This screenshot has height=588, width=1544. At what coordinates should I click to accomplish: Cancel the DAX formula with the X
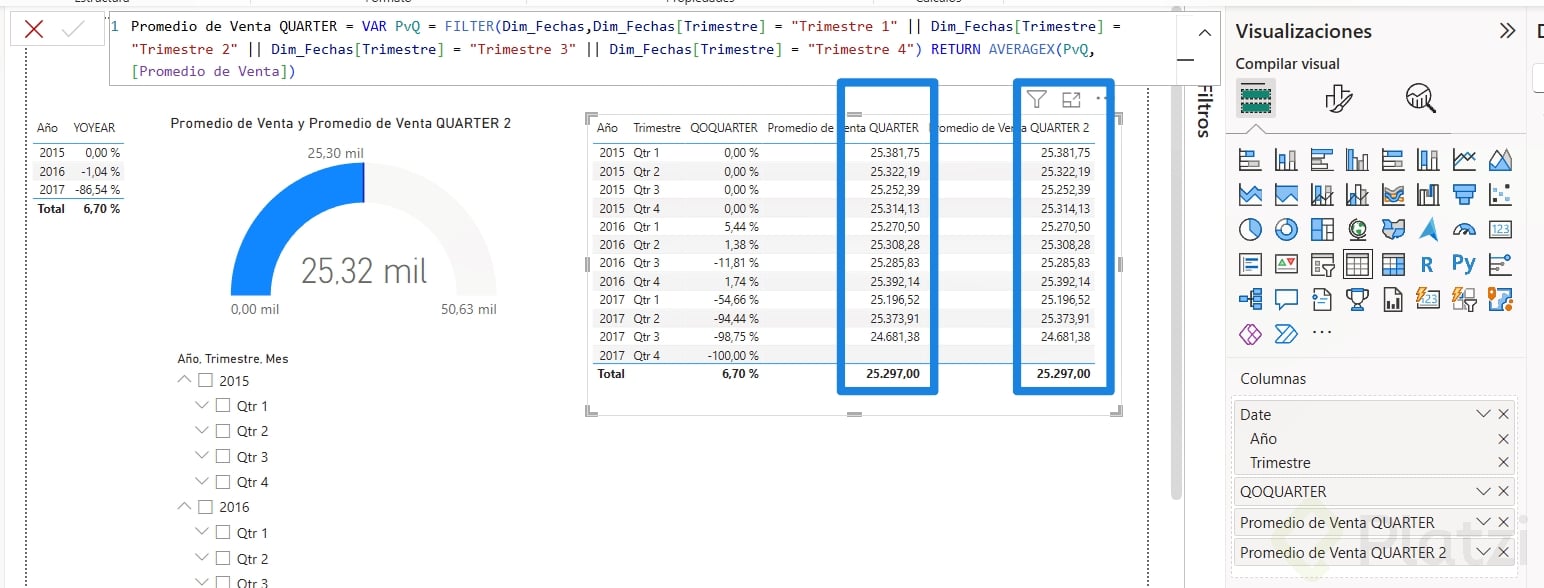[x=33, y=29]
